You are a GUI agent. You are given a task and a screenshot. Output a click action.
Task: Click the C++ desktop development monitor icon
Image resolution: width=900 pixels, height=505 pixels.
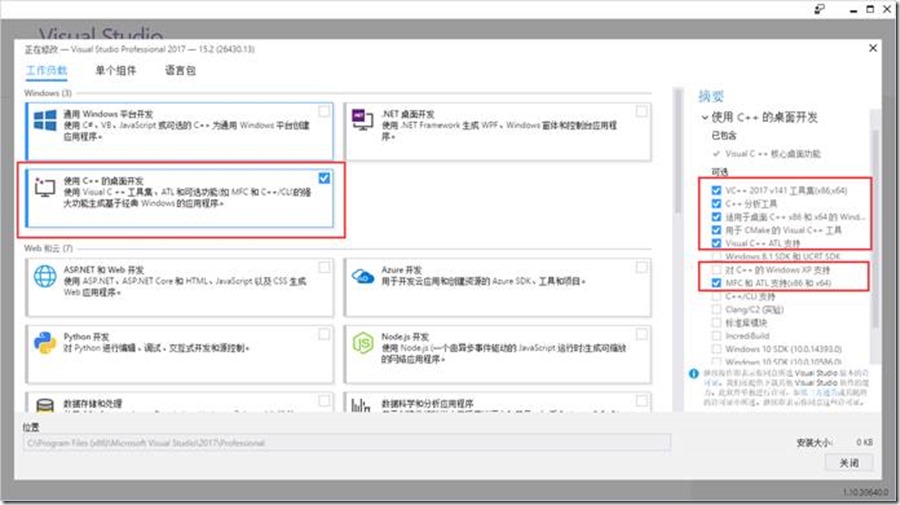coord(44,187)
